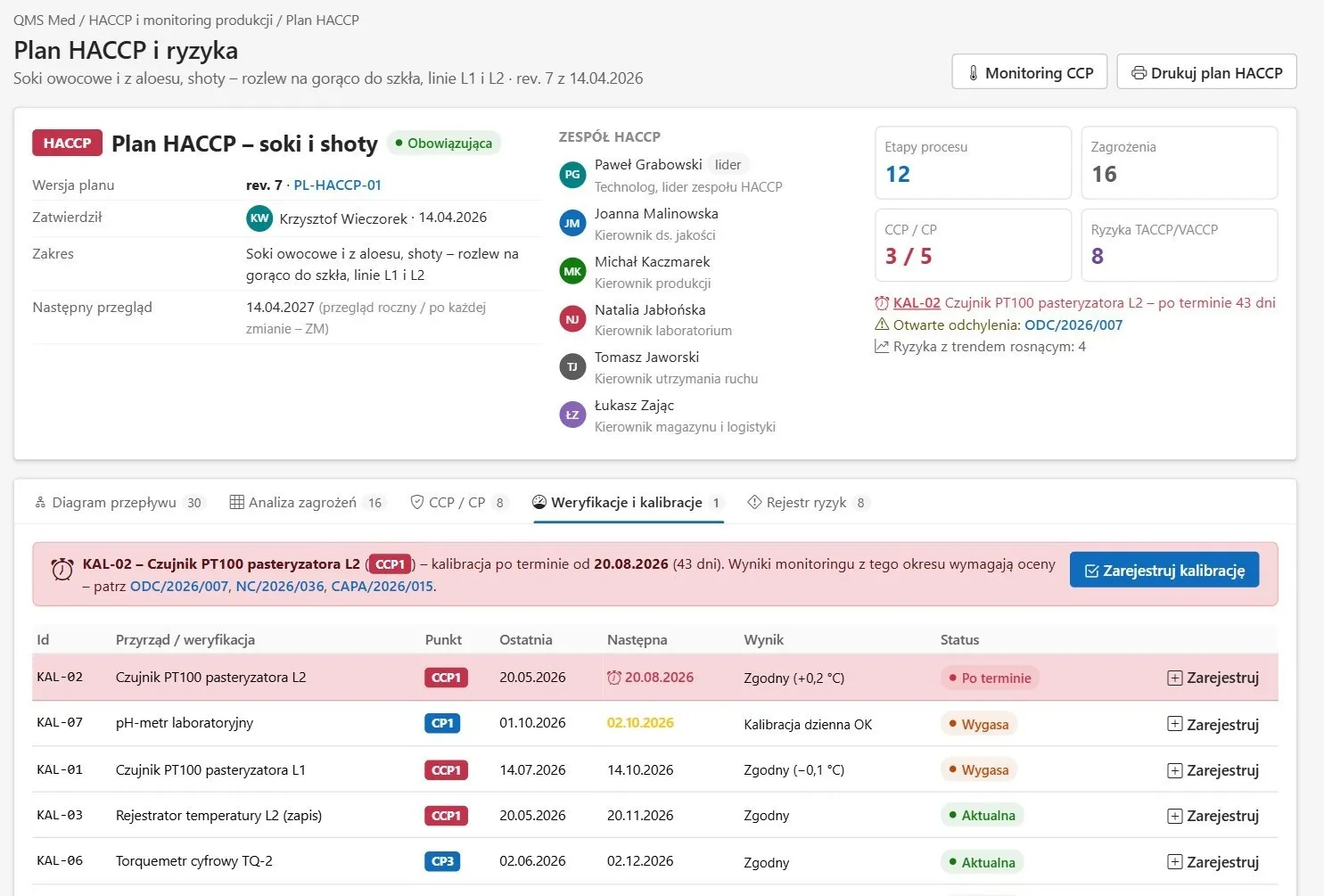
Task: Click the TJ avatar of Tomasz Jaworski
Action: click(x=572, y=366)
